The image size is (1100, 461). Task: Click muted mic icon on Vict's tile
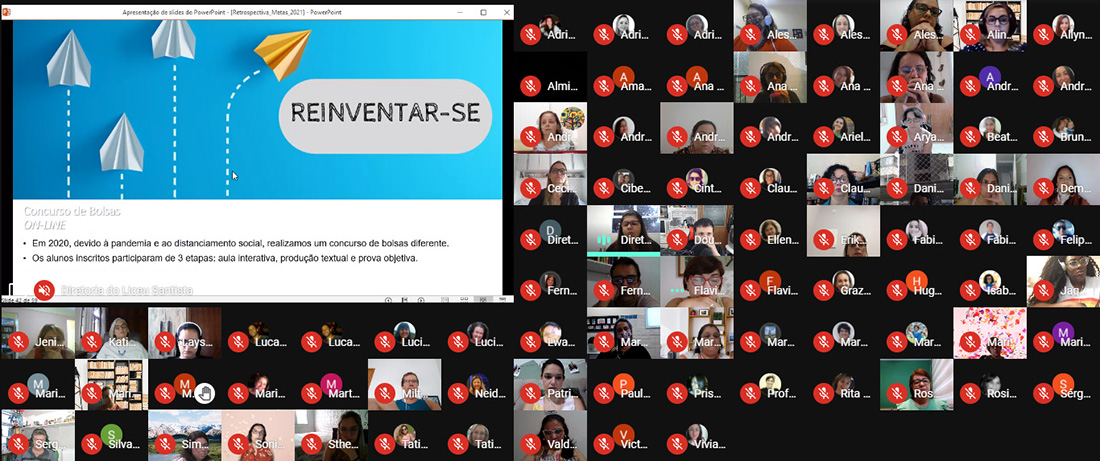pos(603,444)
